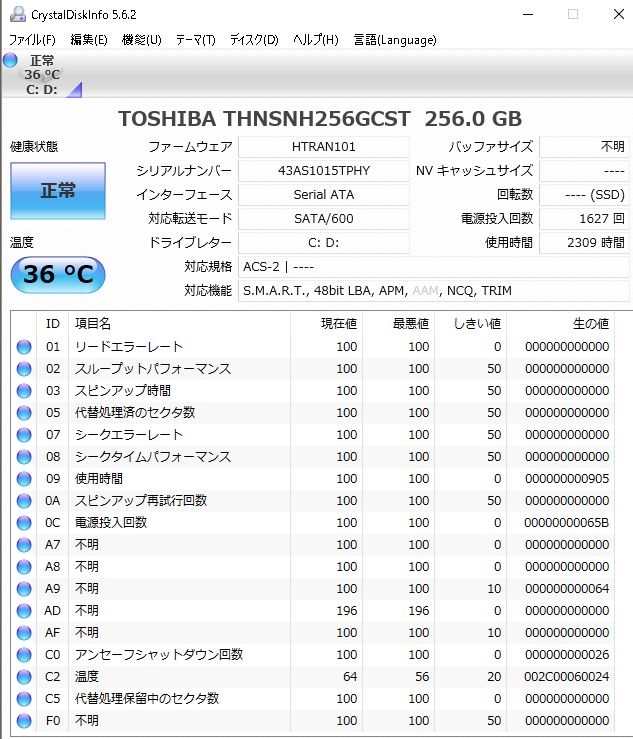
Task: Select the 代替処理済のセクタ数 row name
Action: (x=135, y=412)
